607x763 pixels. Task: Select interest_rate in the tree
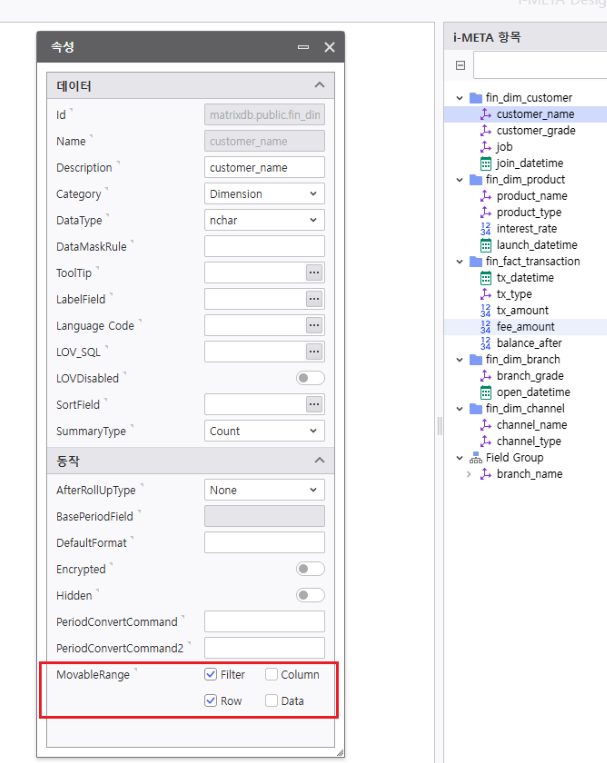tap(526, 228)
